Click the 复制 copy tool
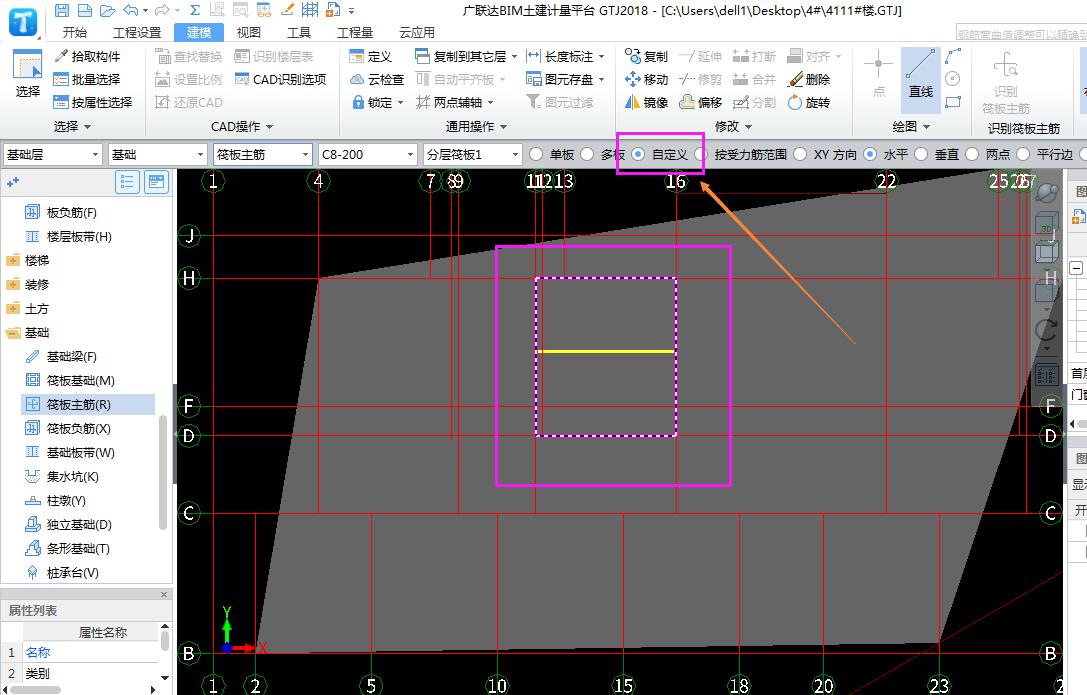The height and width of the screenshot is (695, 1087). coord(646,56)
